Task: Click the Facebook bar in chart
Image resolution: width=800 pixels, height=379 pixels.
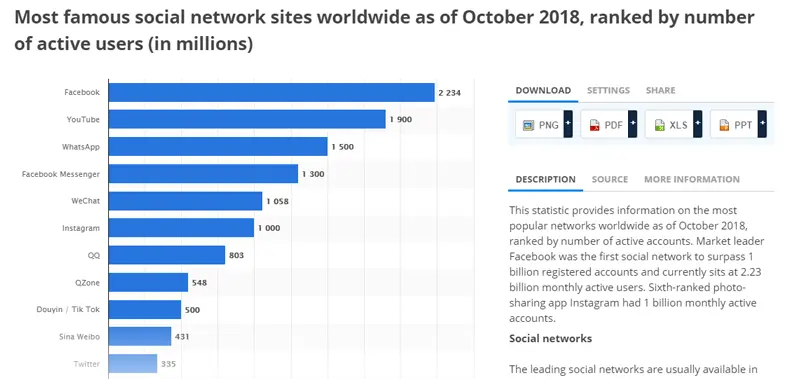Action: click(x=271, y=92)
